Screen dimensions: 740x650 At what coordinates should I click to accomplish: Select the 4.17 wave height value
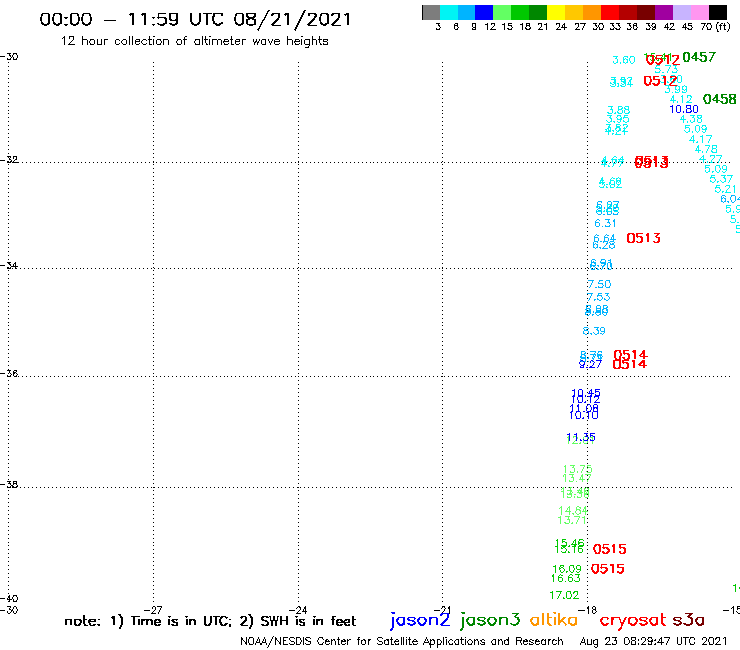pyautogui.click(x=700, y=139)
